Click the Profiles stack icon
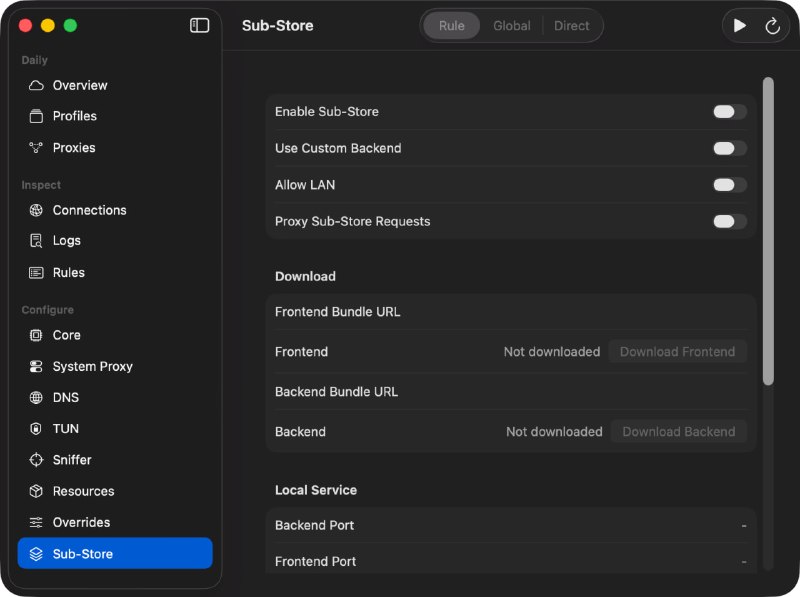The width and height of the screenshot is (800, 597). pos(36,116)
